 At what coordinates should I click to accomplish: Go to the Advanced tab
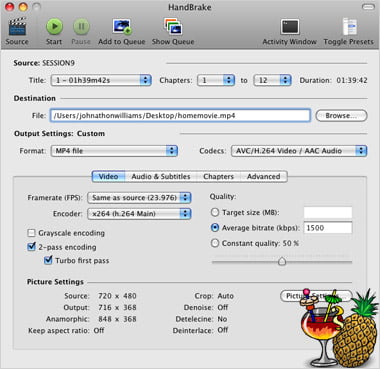[263, 177]
